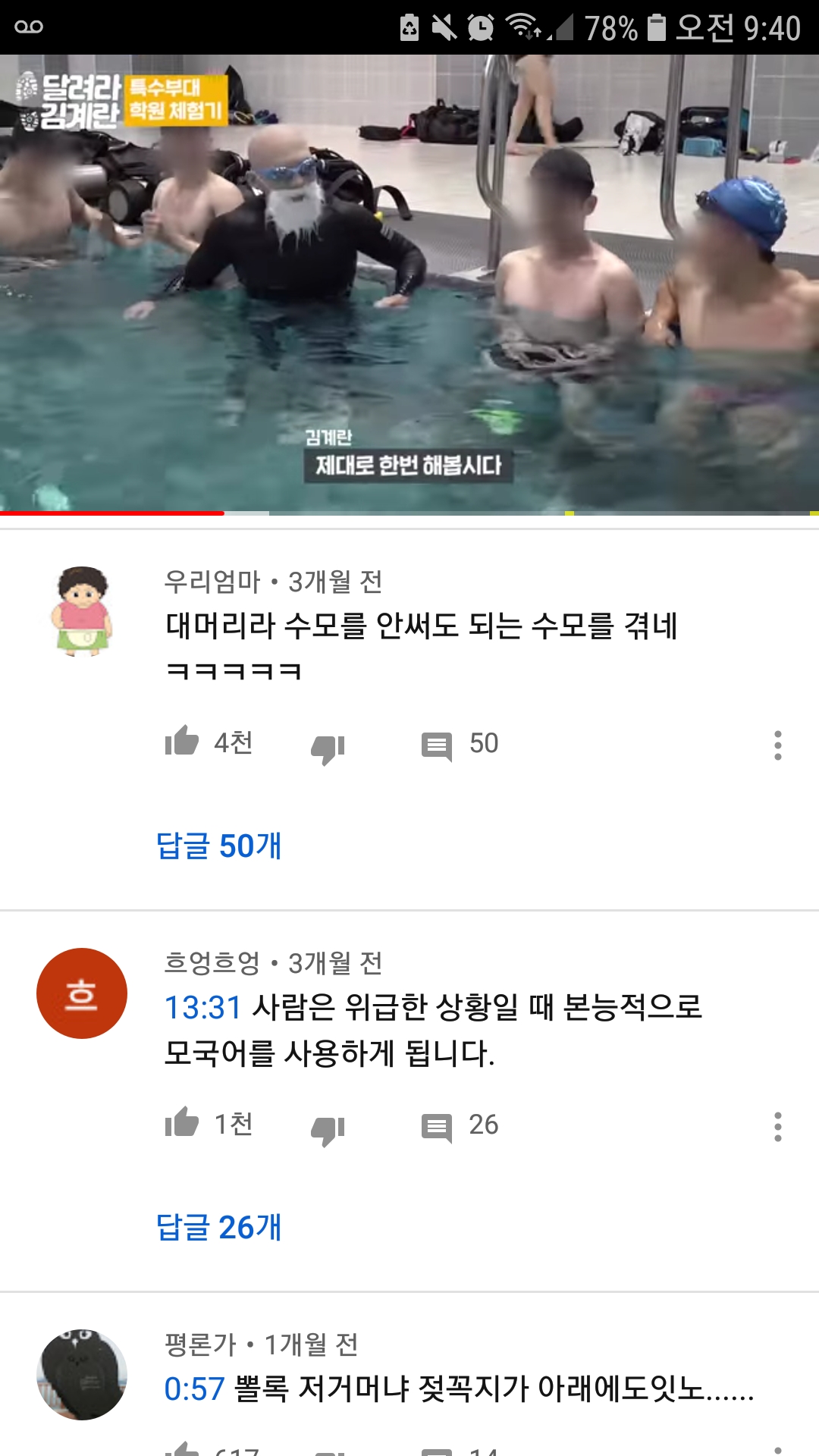Viewport: 819px width, 1456px height.
Task: Tap the alarm icon in status bar
Action: [x=481, y=27]
